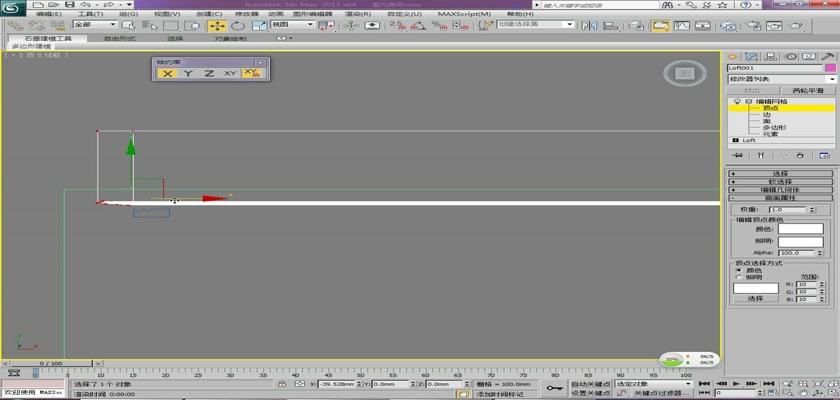Viewport: 840px width, 400px height.
Task: Switch to the 自由形式 ribbon tab
Action: pyautogui.click(x=119, y=39)
